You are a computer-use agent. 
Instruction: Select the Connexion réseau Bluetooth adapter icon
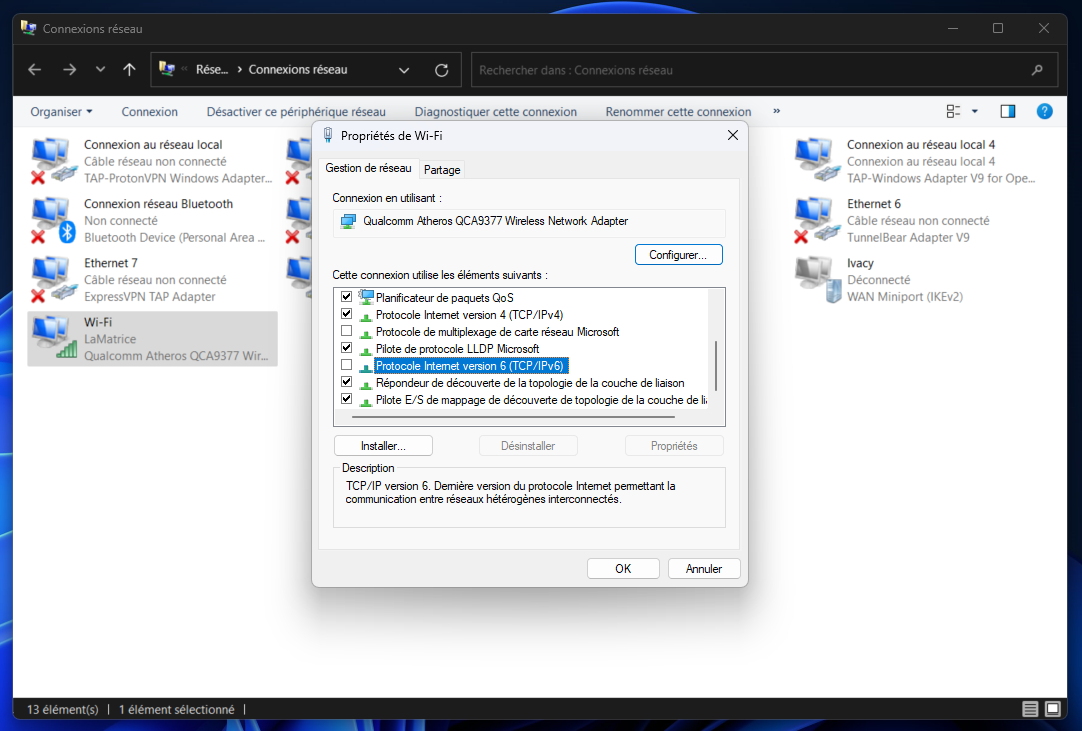[53, 220]
